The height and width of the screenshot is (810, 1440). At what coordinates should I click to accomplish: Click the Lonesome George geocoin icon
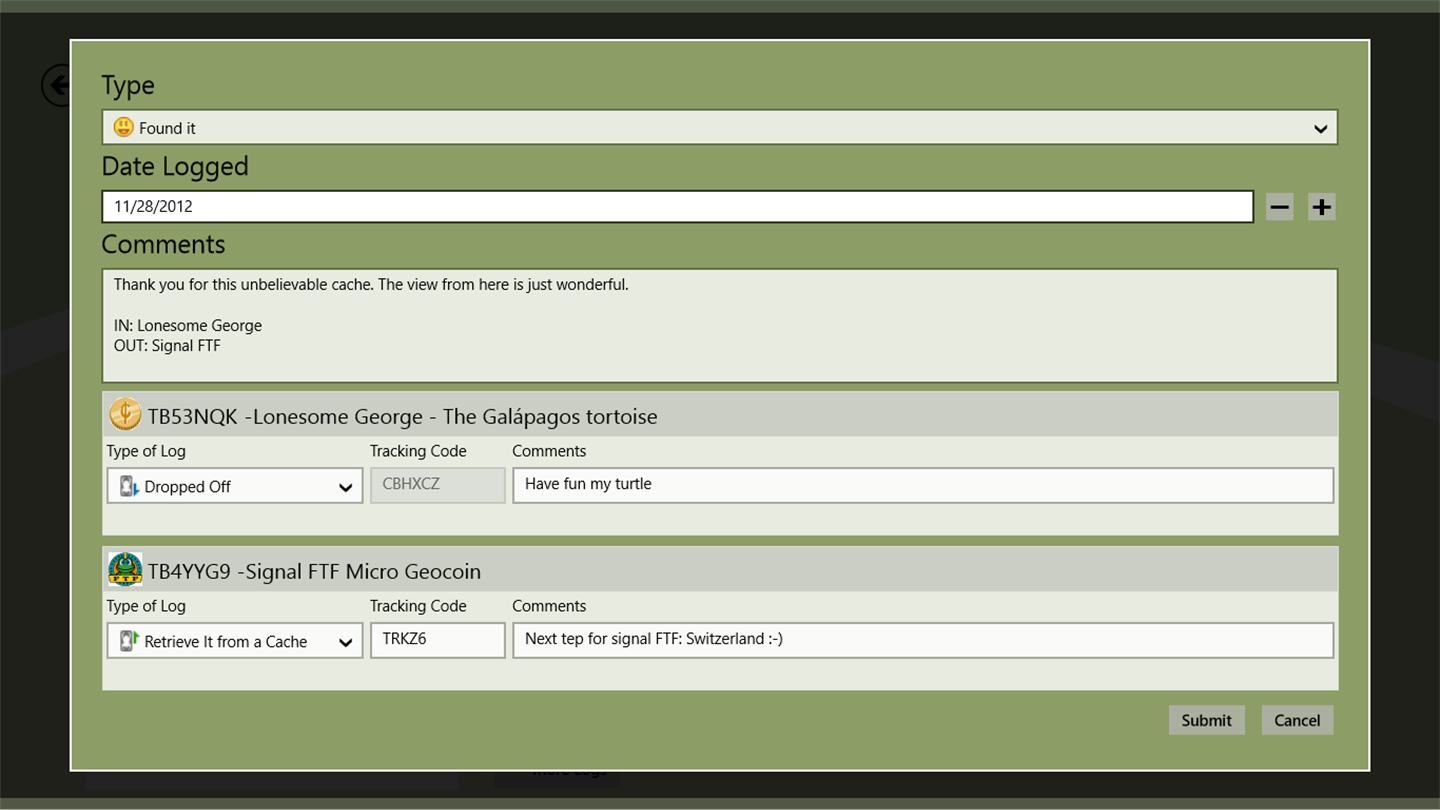coord(125,414)
